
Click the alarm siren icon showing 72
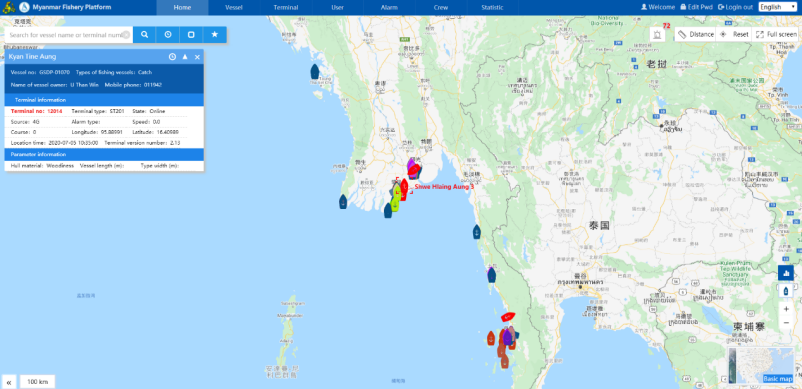tap(657, 34)
